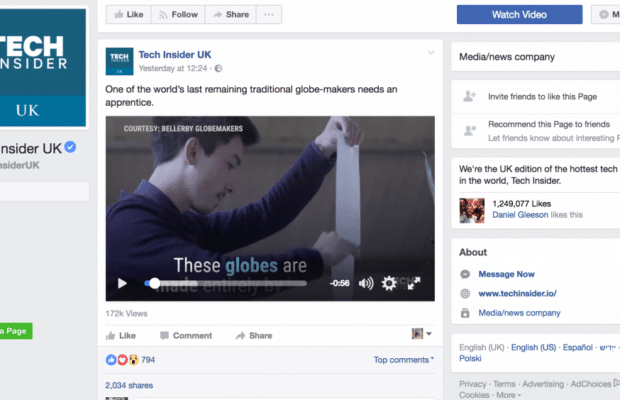Click the messenger icon beside Message Now
620x400 pixels.
pos(465,274)
